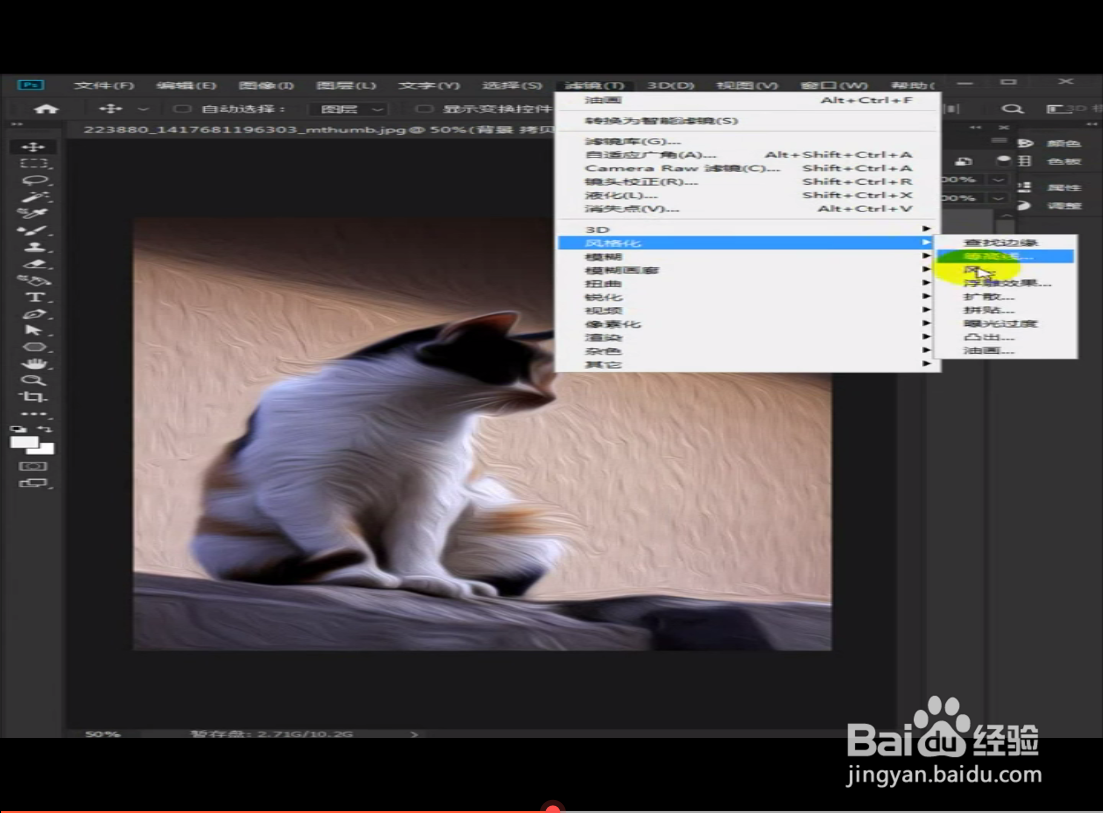
Task: Enable the 显示变换控件 checkbox
Action: 423,109
